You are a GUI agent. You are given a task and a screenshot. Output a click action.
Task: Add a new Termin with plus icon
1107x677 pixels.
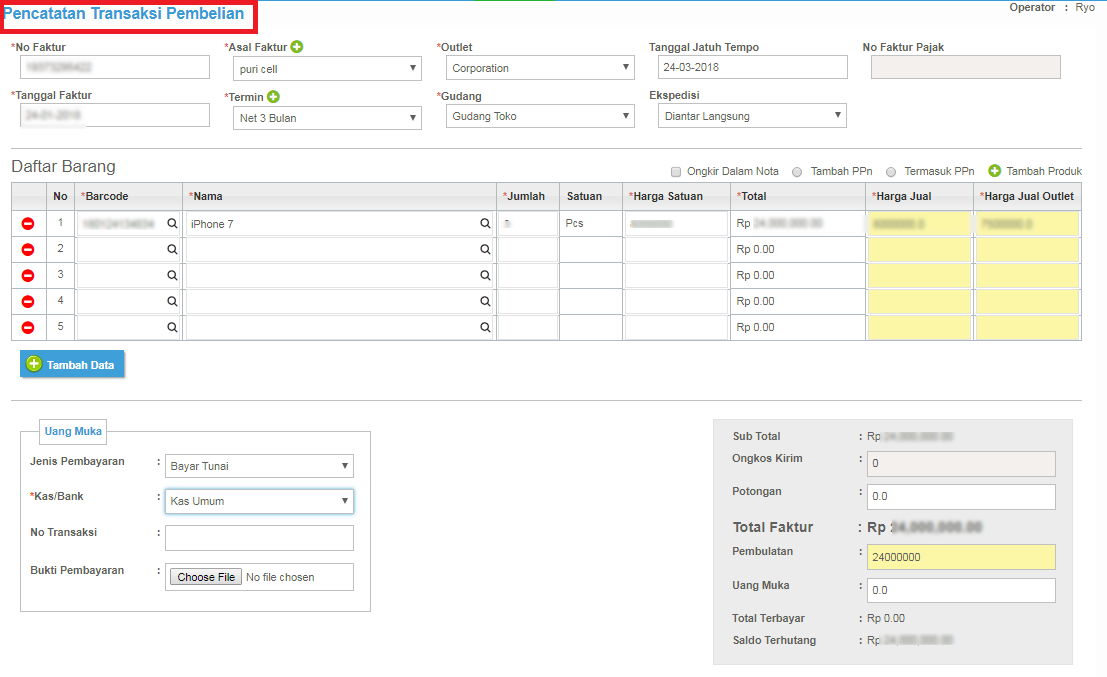(273, 97)
